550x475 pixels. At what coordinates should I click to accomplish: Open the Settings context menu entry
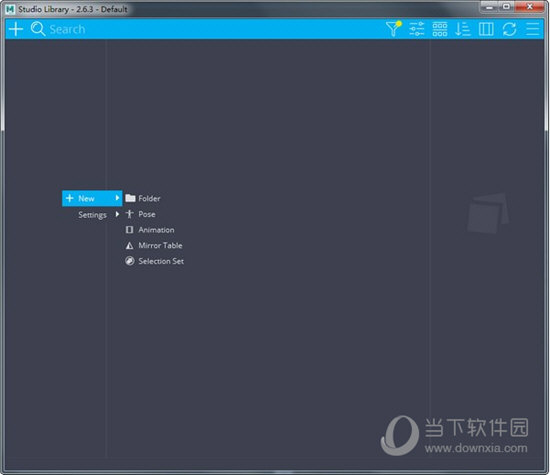92,214
